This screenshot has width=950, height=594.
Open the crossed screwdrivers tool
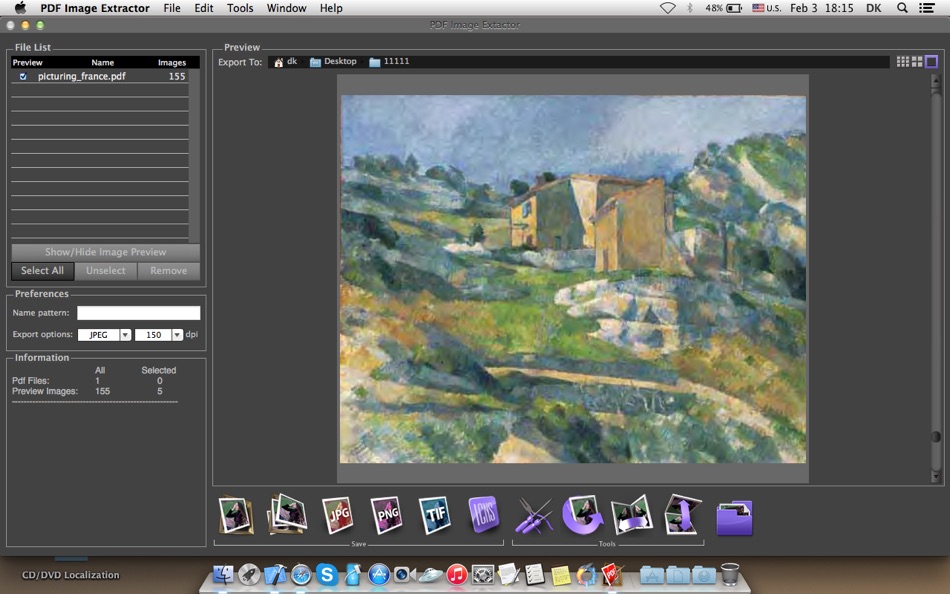coord(533,516)
